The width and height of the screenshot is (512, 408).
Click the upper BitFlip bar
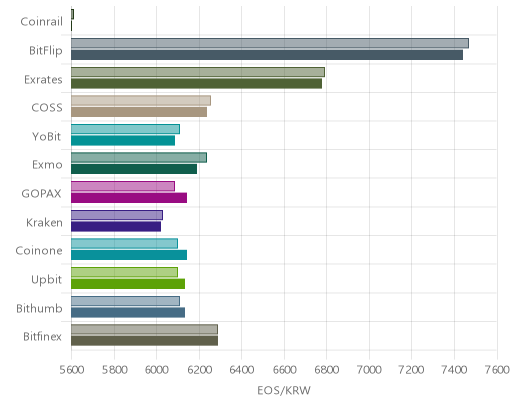coord(270,43)
